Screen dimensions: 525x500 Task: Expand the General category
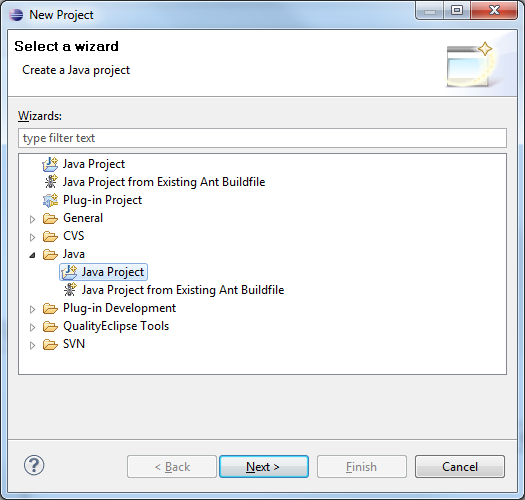coord(32,219)
